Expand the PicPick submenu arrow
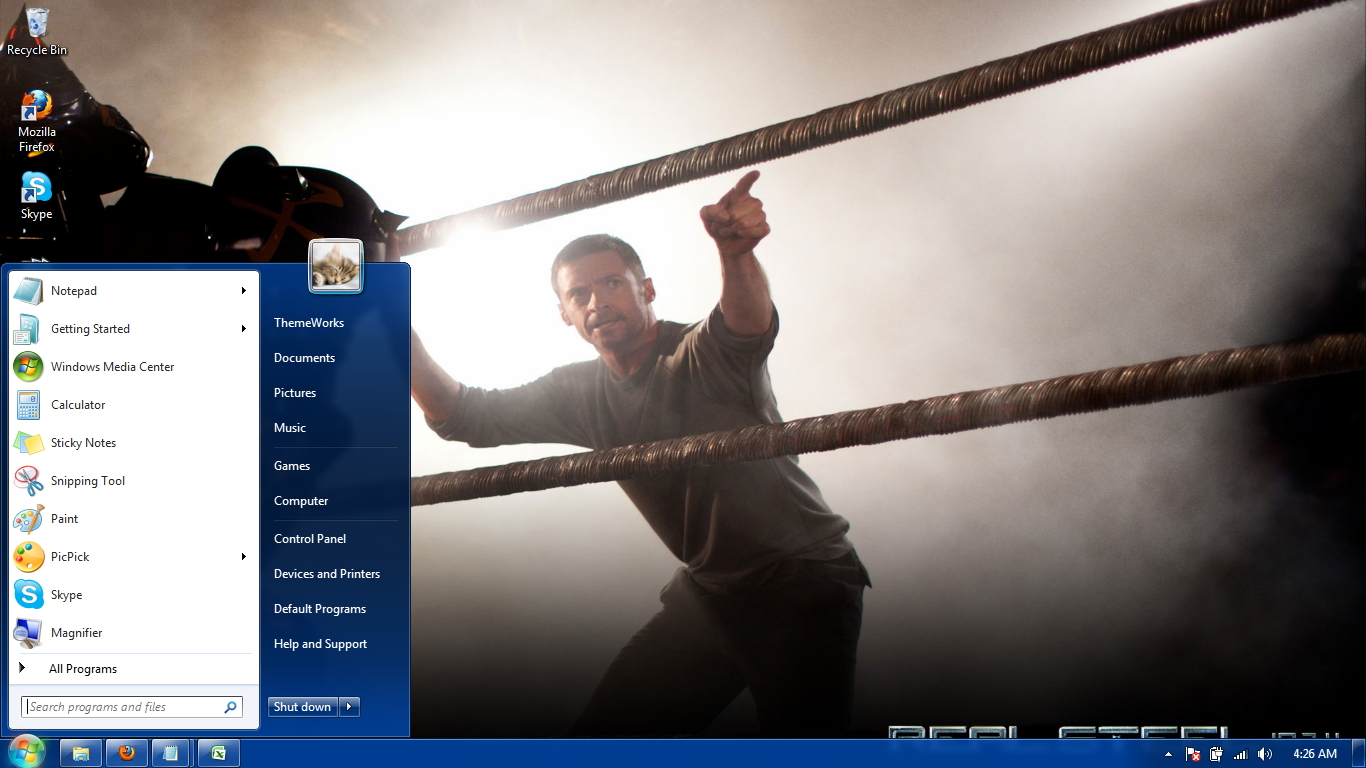Viewport: 1366px width, 768px height. pos(244,557)
